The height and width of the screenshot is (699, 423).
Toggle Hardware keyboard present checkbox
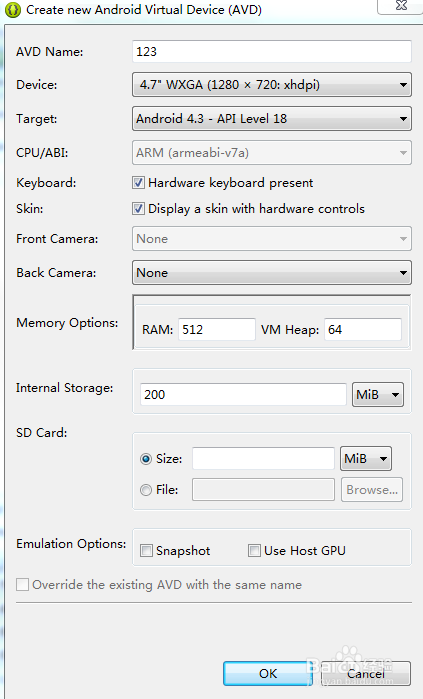click(138, 183)
